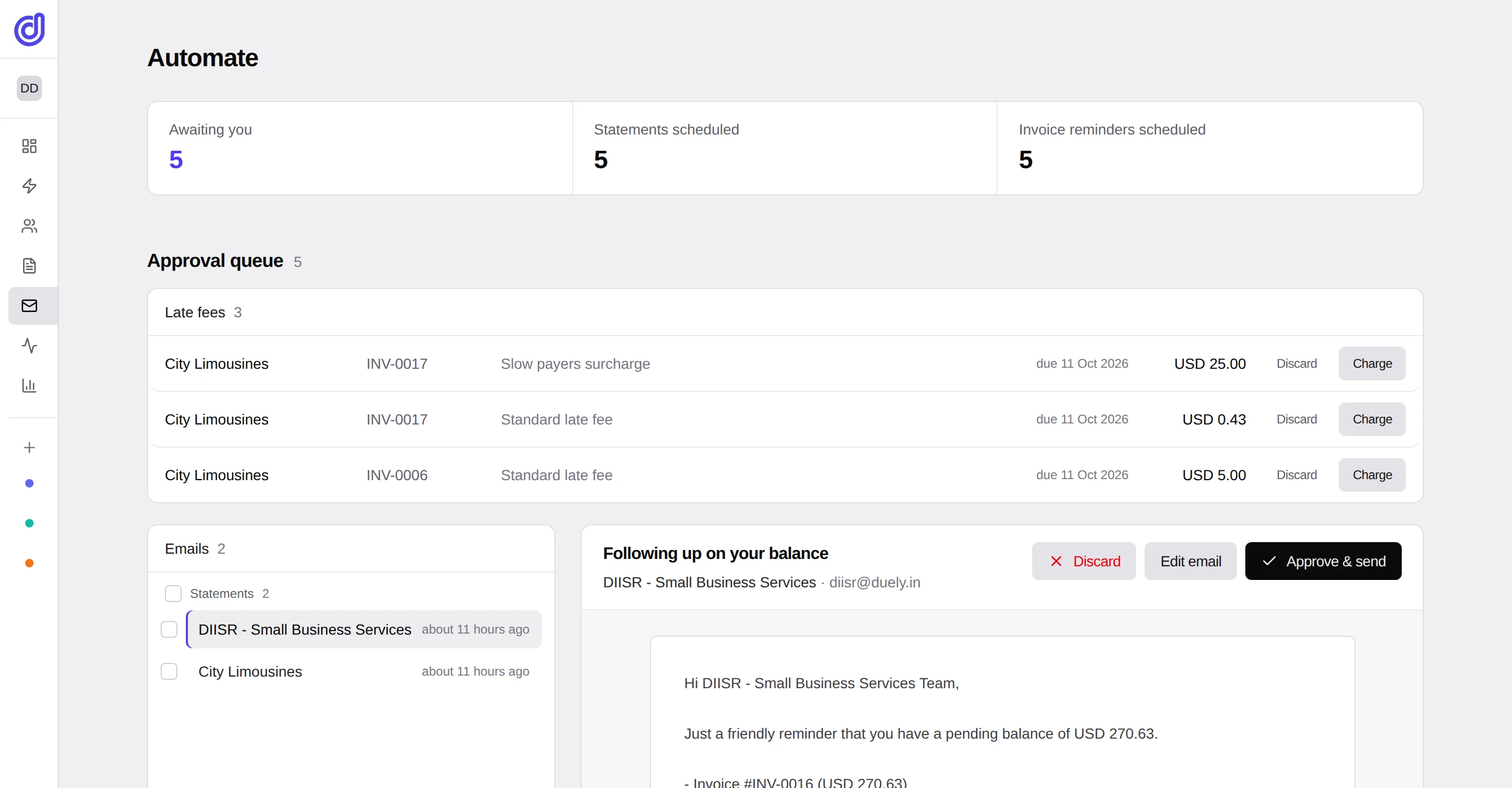Open the lightning bolt icon in sidebar
This screenshot has width=1512, height=788.
pos(29,186)
